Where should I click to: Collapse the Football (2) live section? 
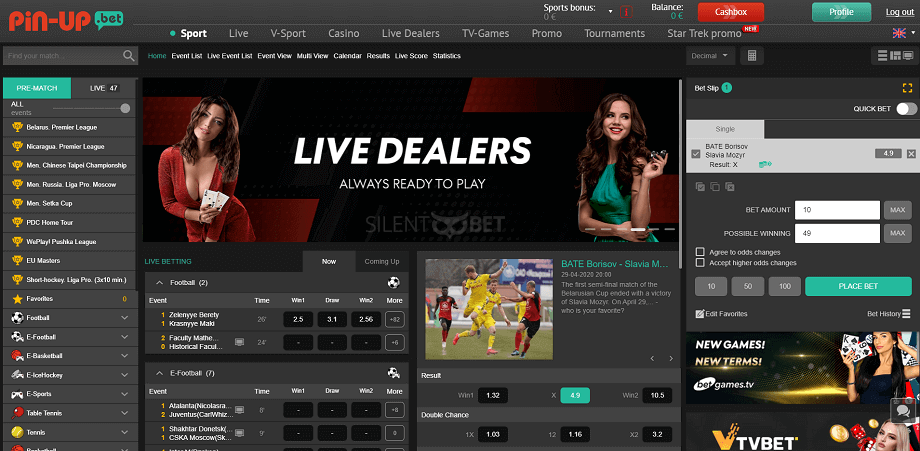pyautogui.click(x=159, y=283)
